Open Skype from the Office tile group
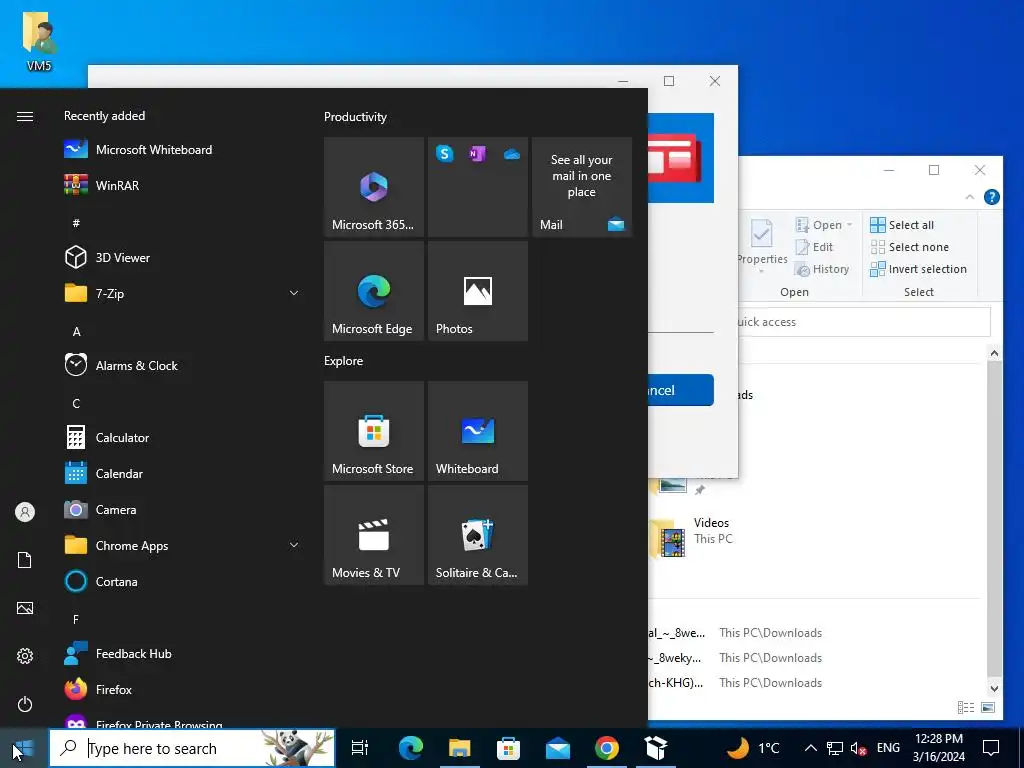 pos(445,153)
